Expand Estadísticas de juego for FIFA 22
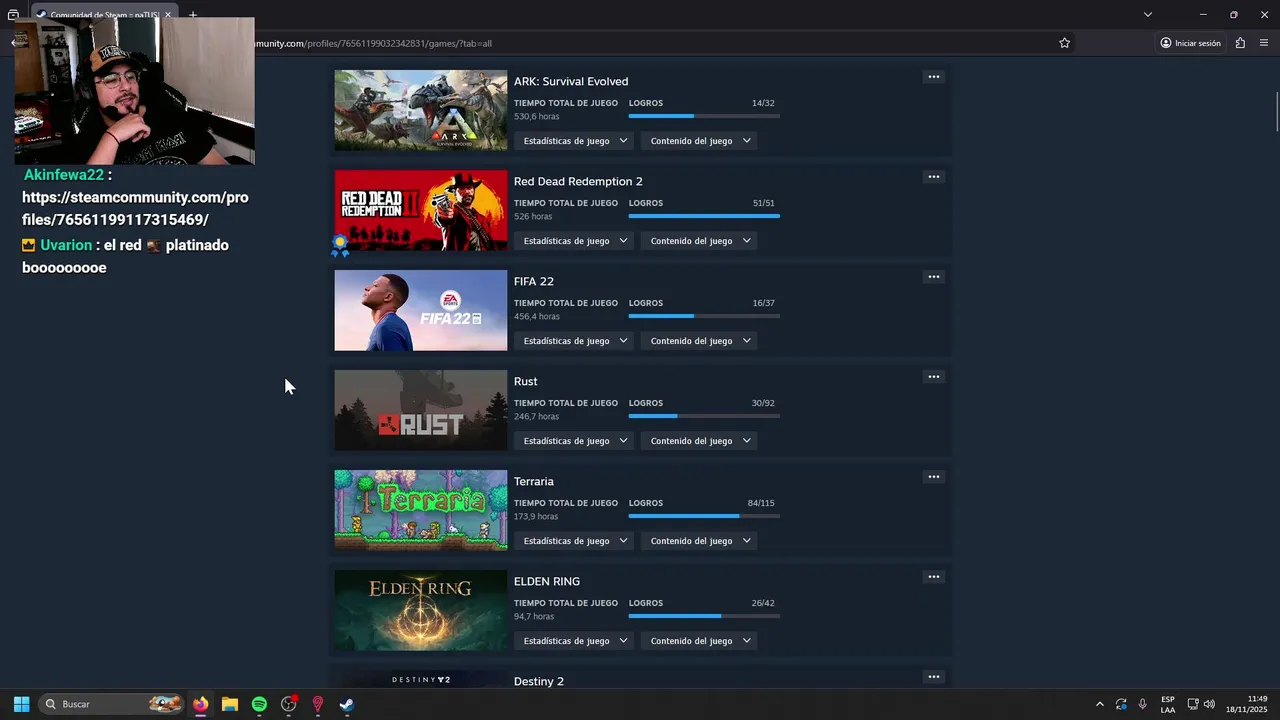This screenshot has width=1280, height=720. pos(575,341)
